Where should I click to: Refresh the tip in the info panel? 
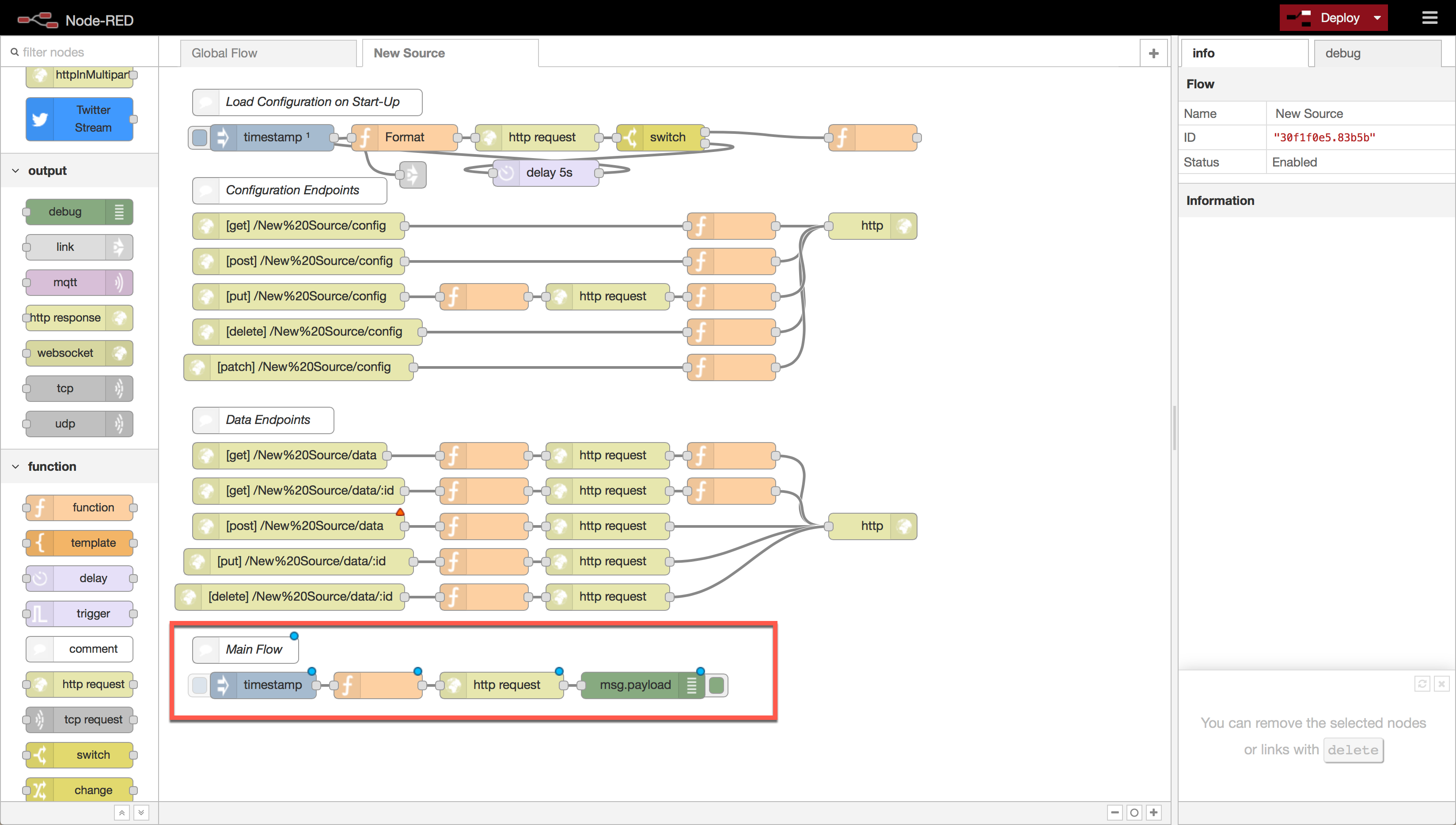click(1422, 684)
